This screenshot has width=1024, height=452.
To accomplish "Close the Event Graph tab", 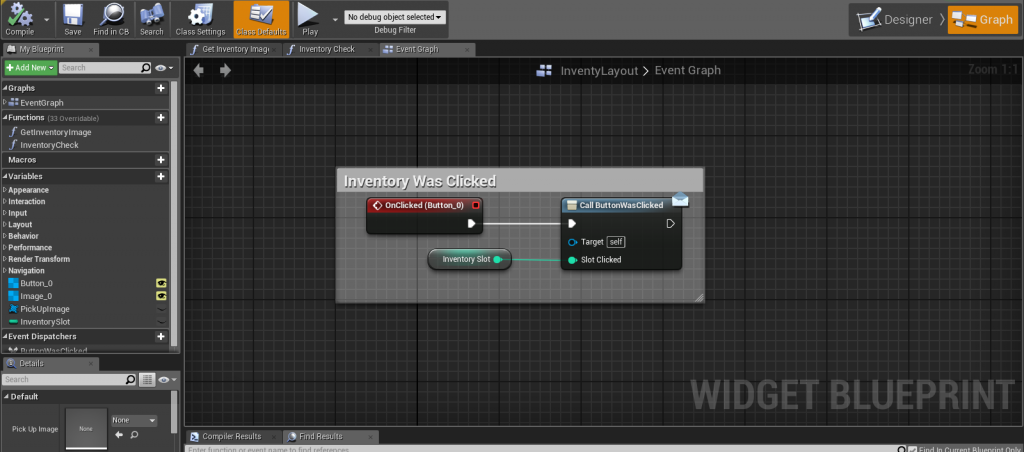I will 467,50.
